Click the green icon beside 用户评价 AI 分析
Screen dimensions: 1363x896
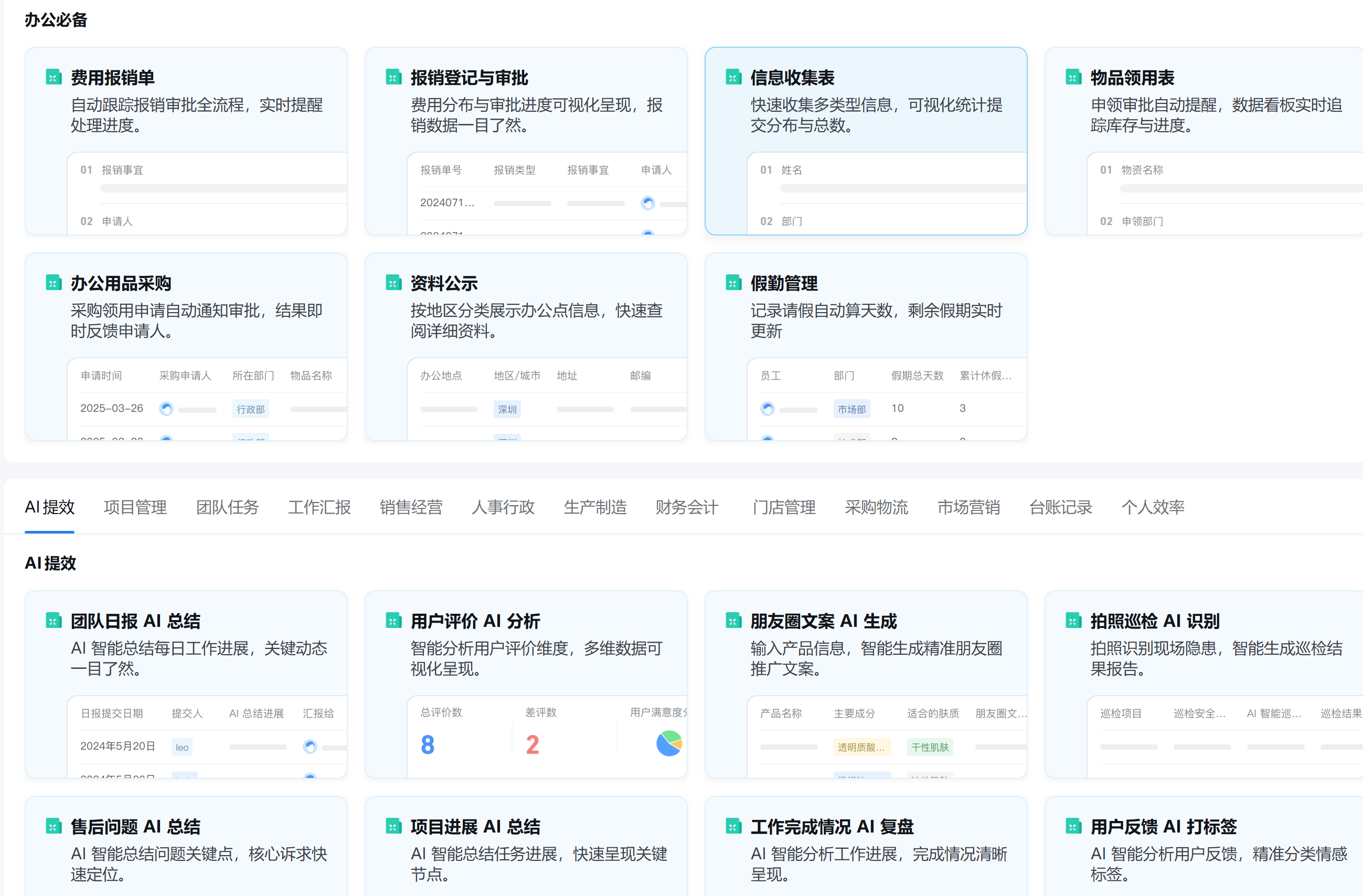tap(393, 620)
